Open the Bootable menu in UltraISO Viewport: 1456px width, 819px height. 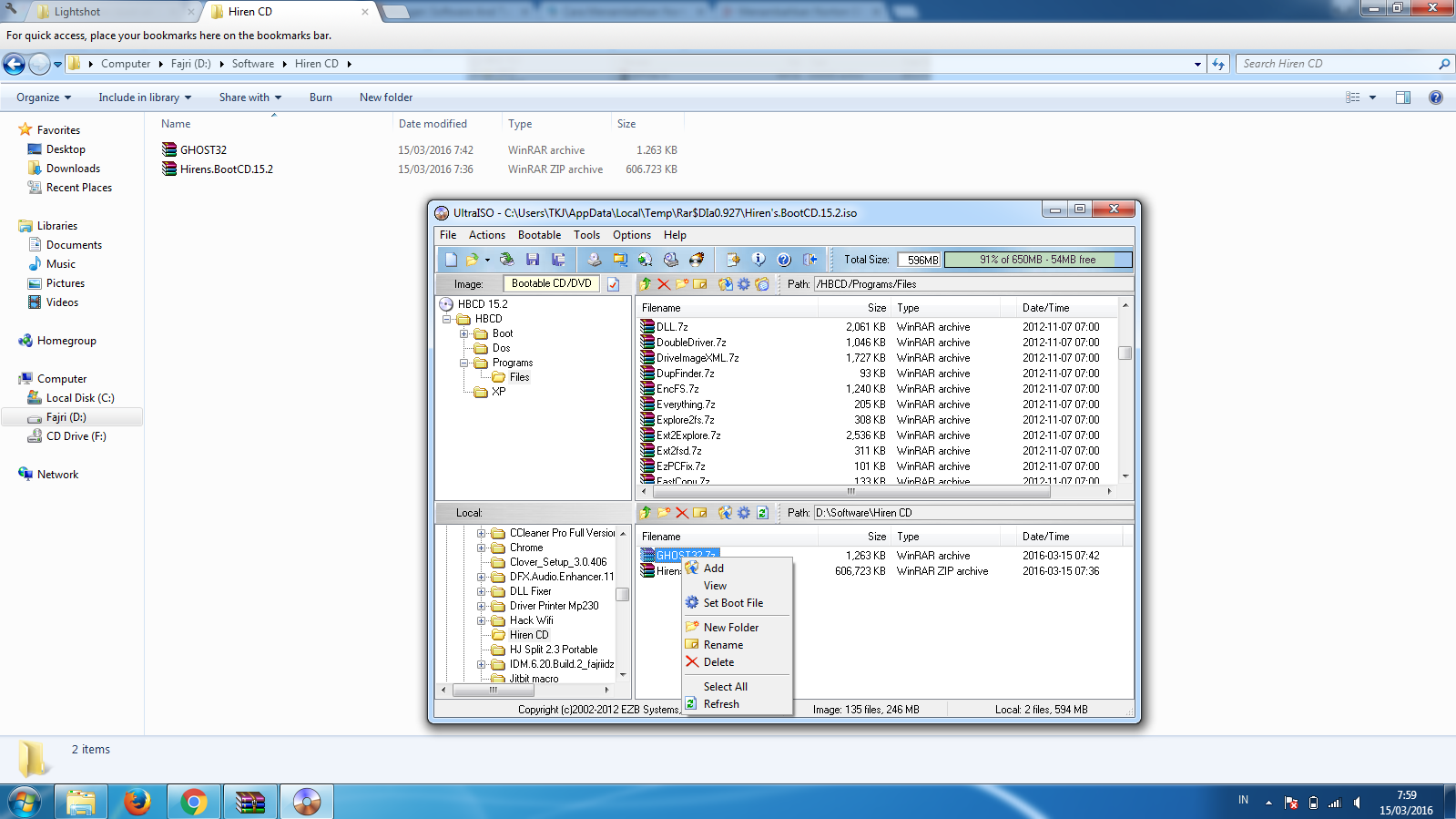coord(539,235)
